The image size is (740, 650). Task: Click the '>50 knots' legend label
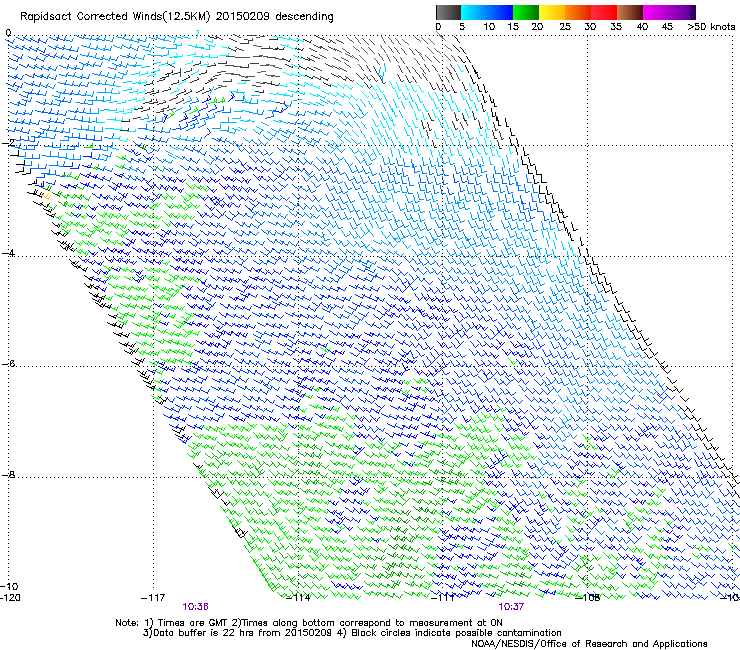pos(711,26)
